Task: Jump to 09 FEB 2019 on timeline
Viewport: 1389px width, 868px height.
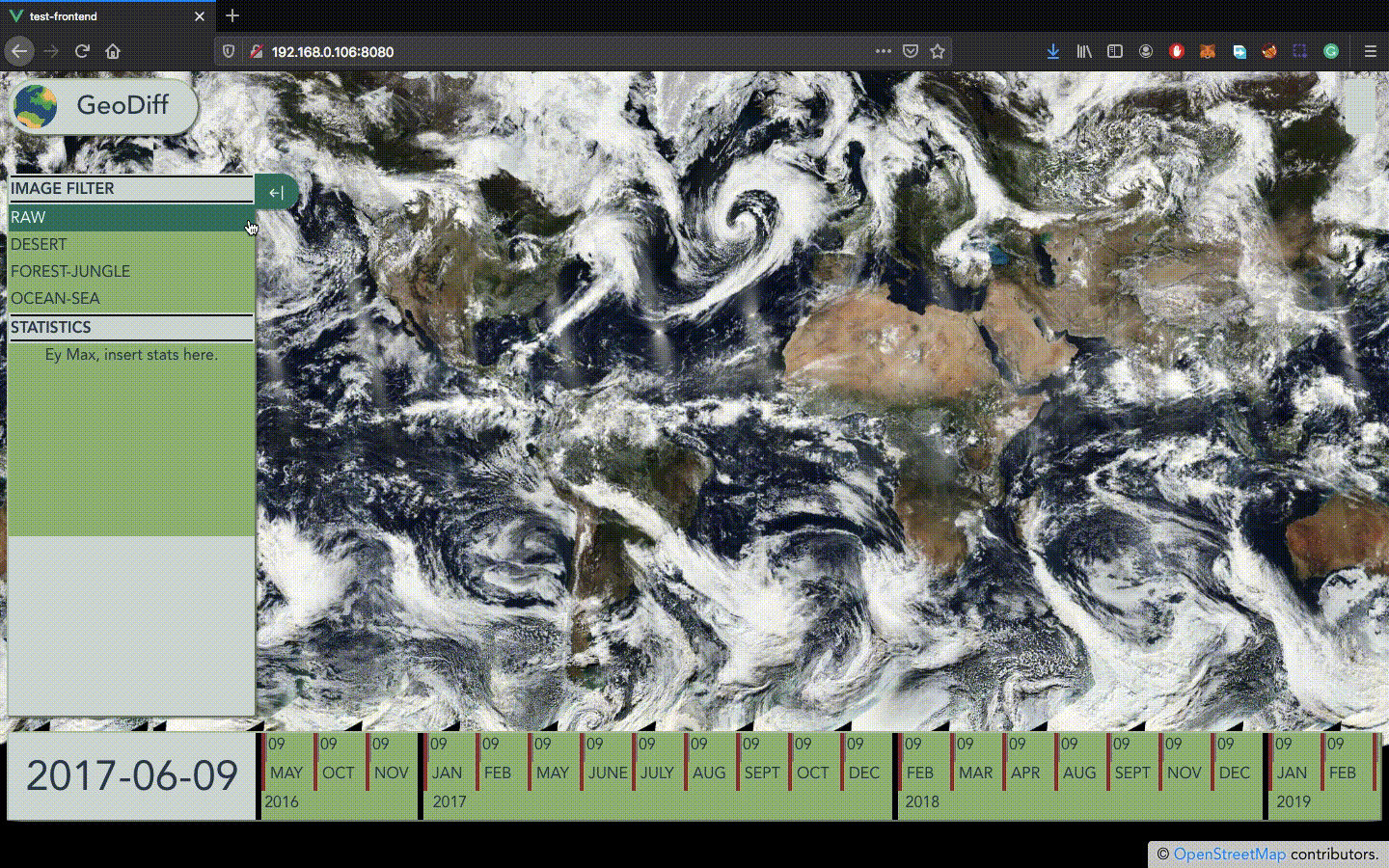Action: click(x=1347, y=762)
